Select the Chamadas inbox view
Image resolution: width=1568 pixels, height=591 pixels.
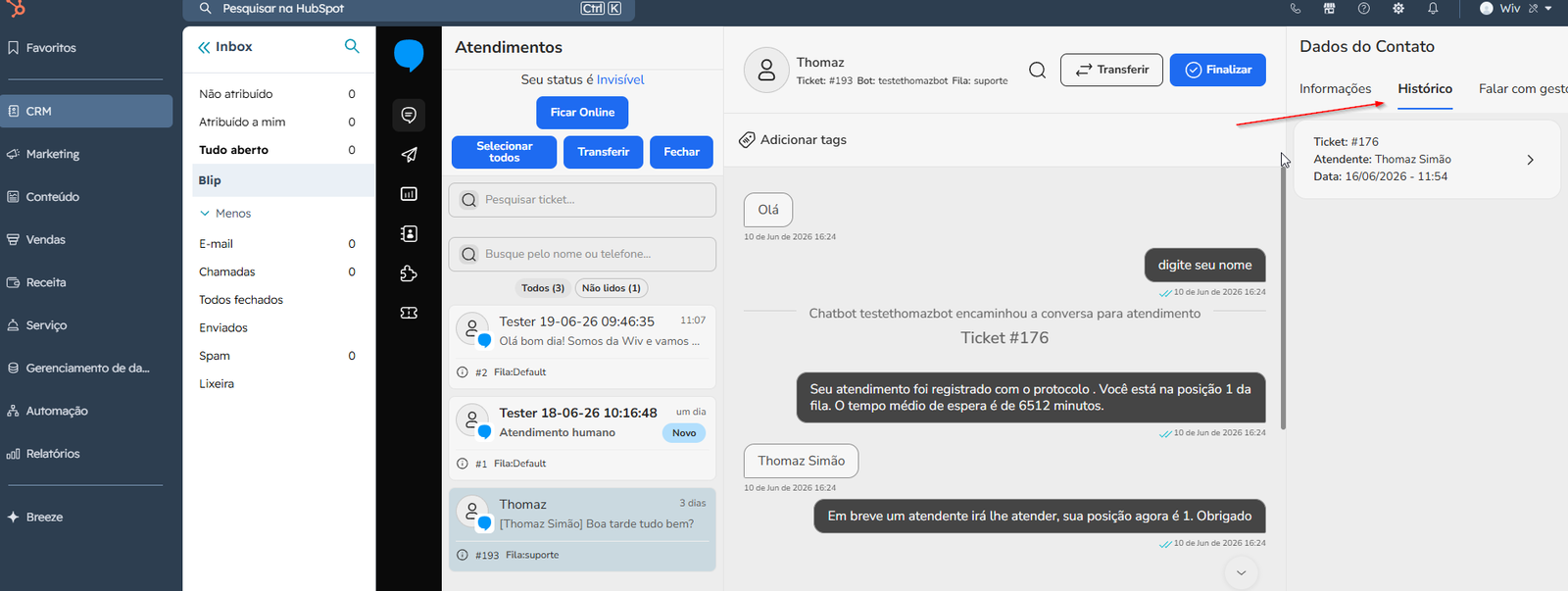pos(278,271)
